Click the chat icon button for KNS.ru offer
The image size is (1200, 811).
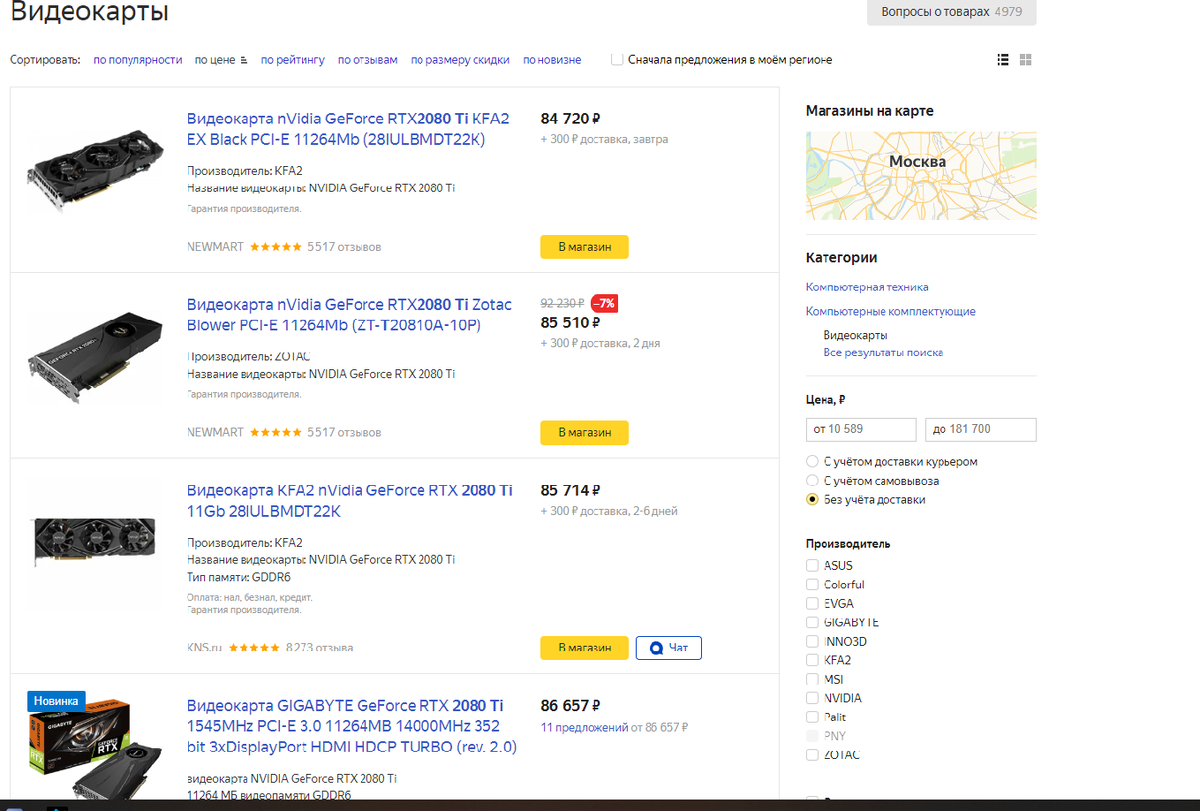[668, 648]
